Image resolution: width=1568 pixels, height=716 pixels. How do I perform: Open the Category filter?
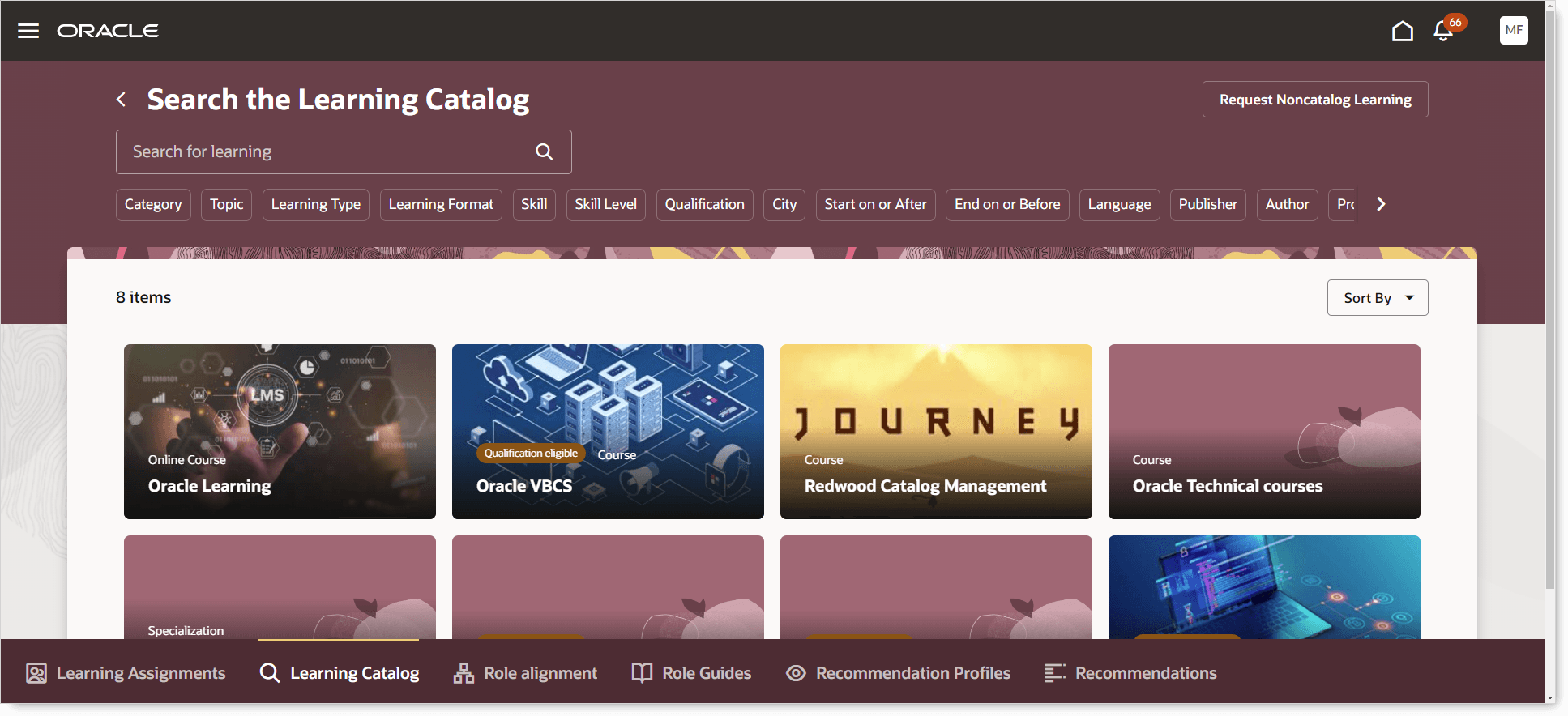point(153,205)
